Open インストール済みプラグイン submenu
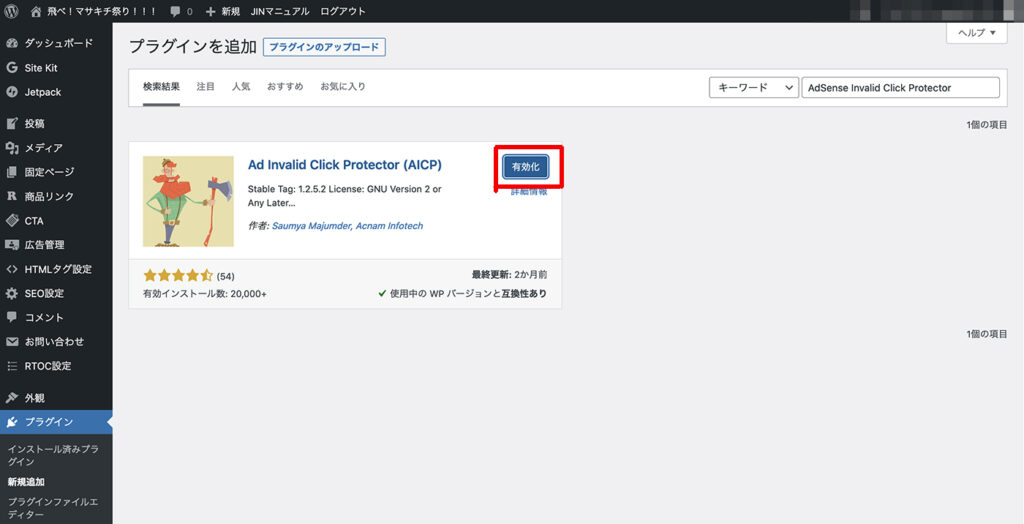The width and height of the screenshot is (1024, 524). (x=54, y=455)
